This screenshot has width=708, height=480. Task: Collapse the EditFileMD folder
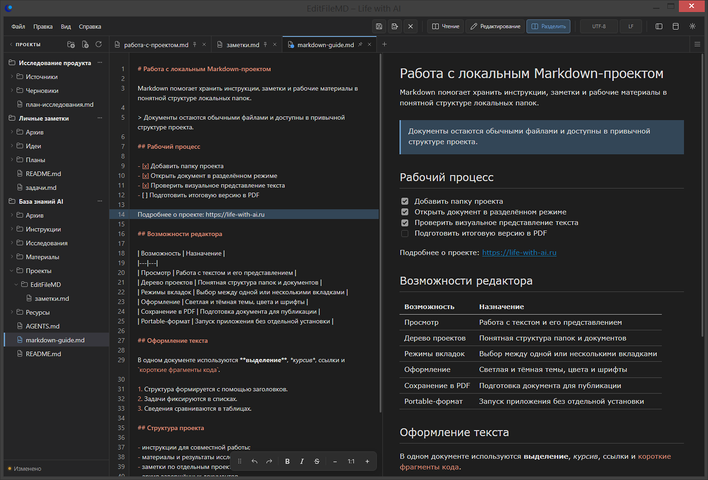coord(16,284)
